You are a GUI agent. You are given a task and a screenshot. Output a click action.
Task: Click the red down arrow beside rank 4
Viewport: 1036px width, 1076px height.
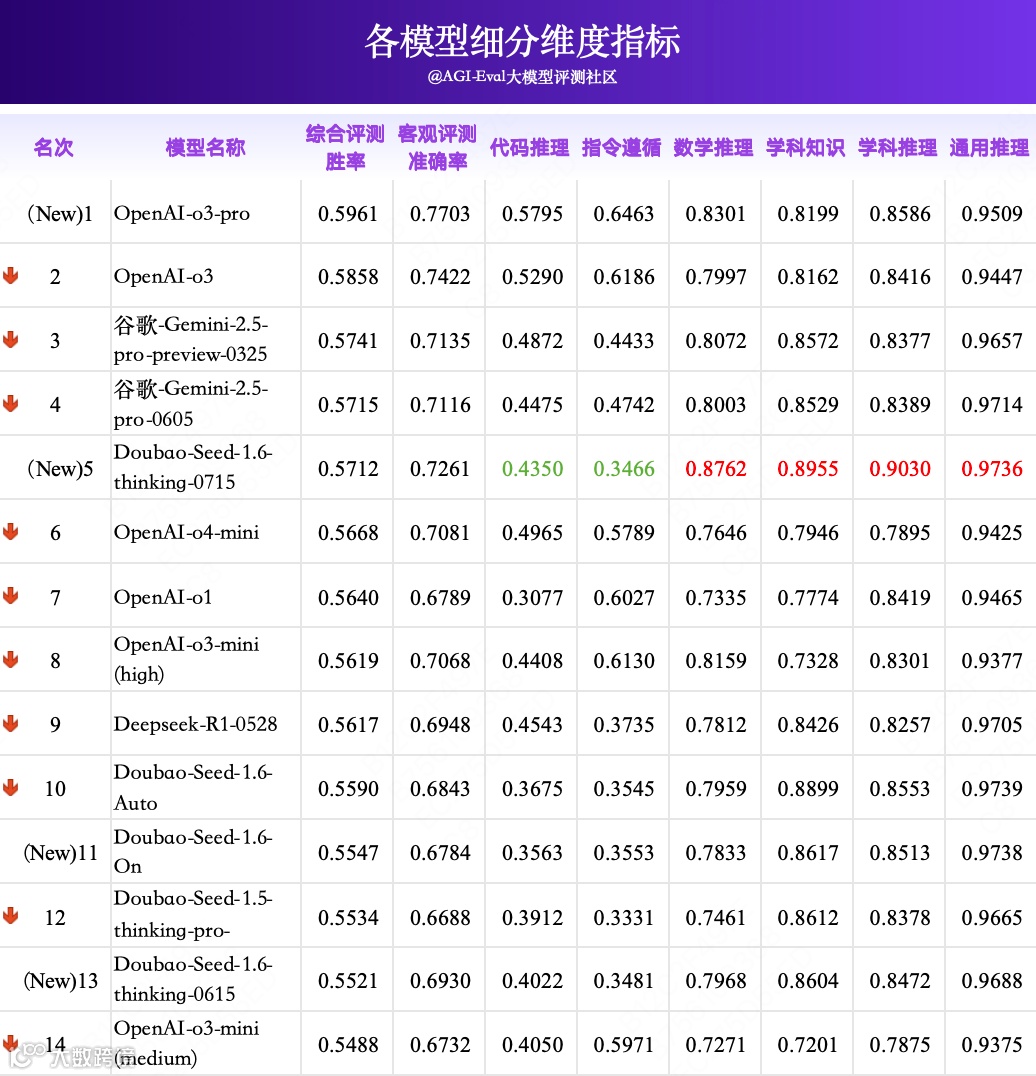(x=10, y=404)
